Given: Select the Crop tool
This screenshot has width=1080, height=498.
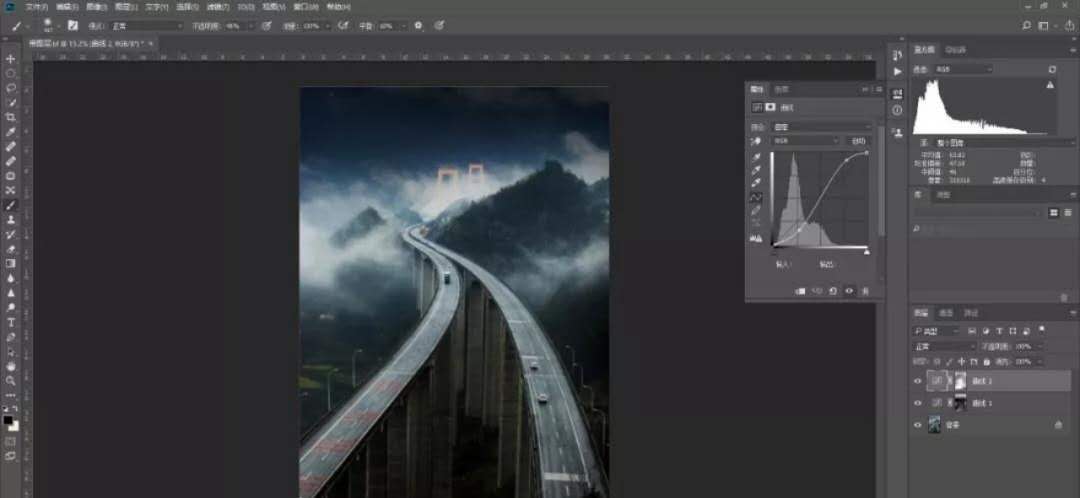Looking at the screenshot, I should click(x=11, y=117).
